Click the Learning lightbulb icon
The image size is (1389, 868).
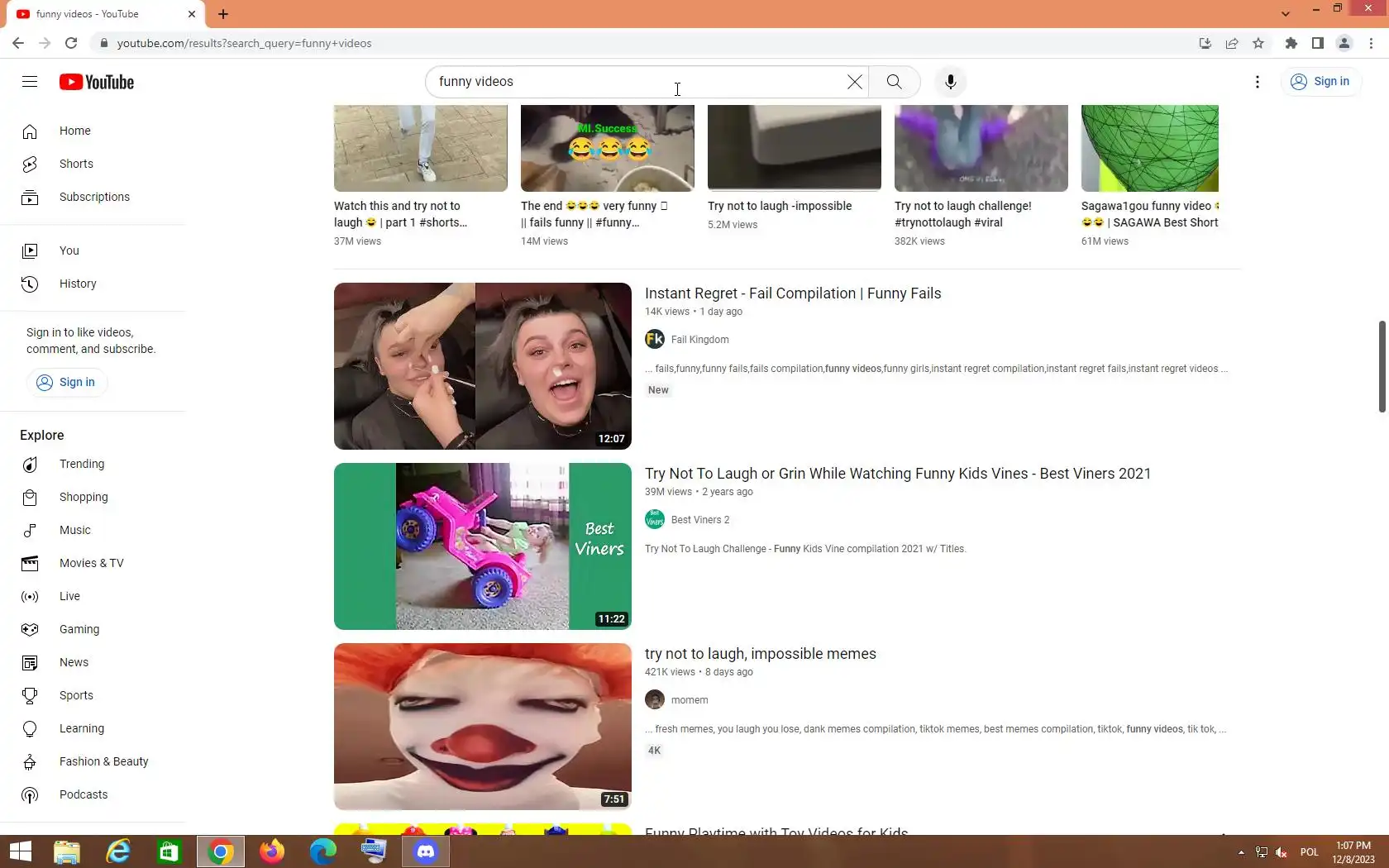(30, 728)
